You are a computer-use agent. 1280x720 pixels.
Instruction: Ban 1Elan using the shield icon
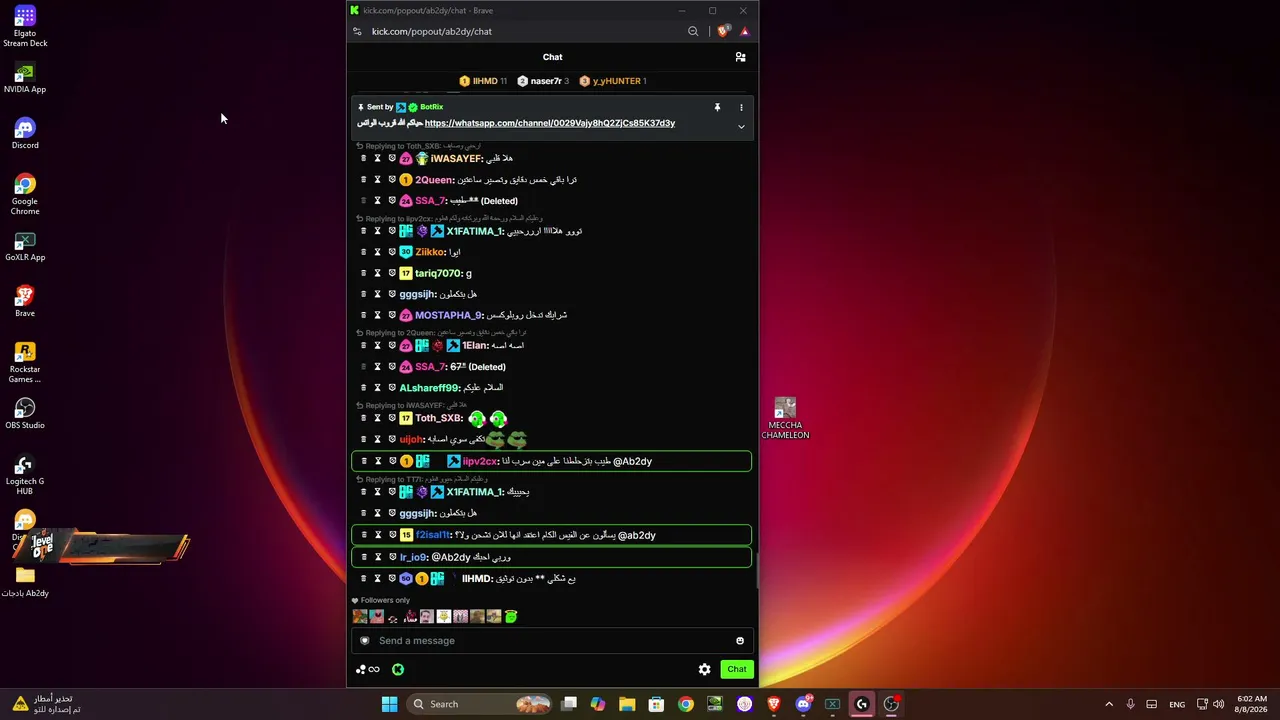(392, 346)
